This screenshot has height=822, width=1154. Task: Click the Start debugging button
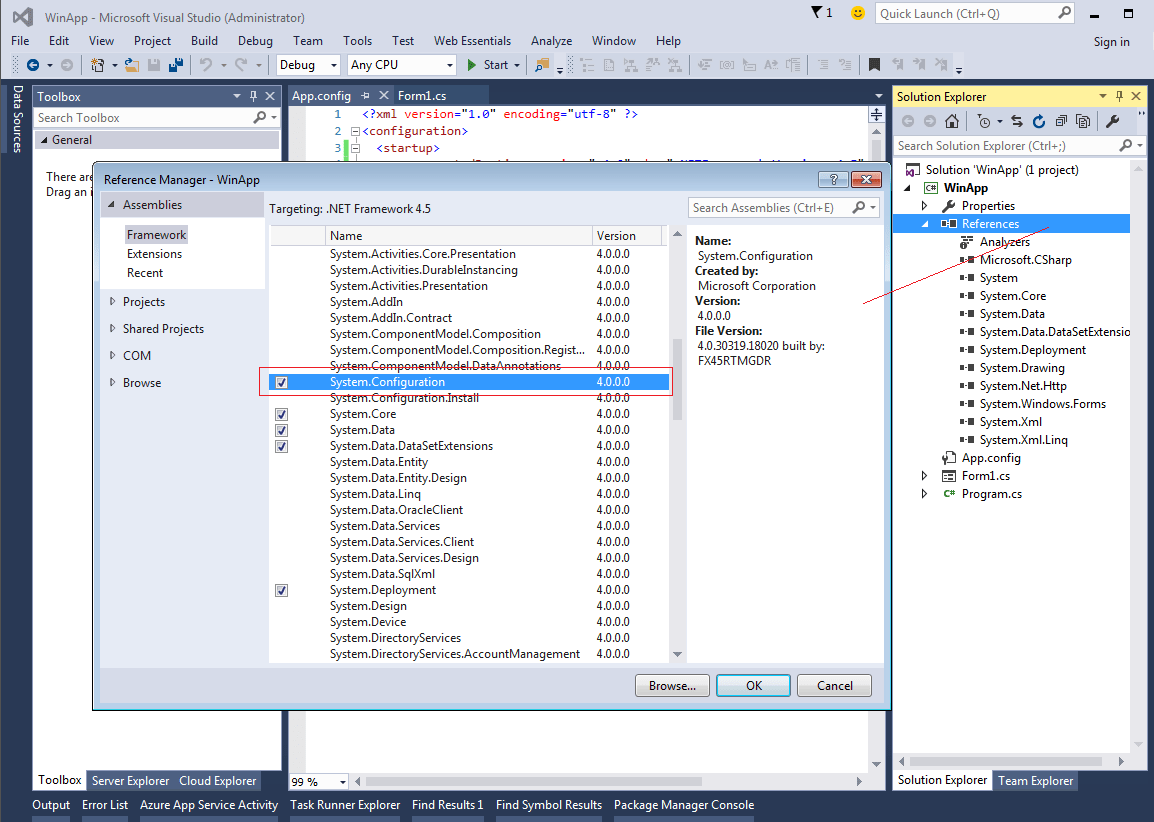(x=487, y=65)
